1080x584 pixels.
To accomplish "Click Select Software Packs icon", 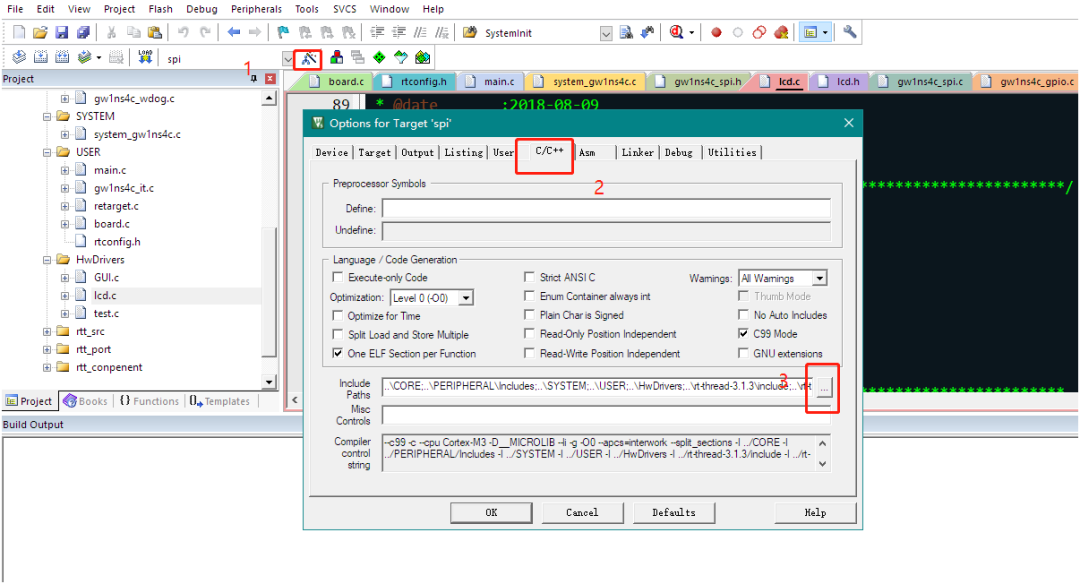I will pyautogui.click(x=400, y=58).
